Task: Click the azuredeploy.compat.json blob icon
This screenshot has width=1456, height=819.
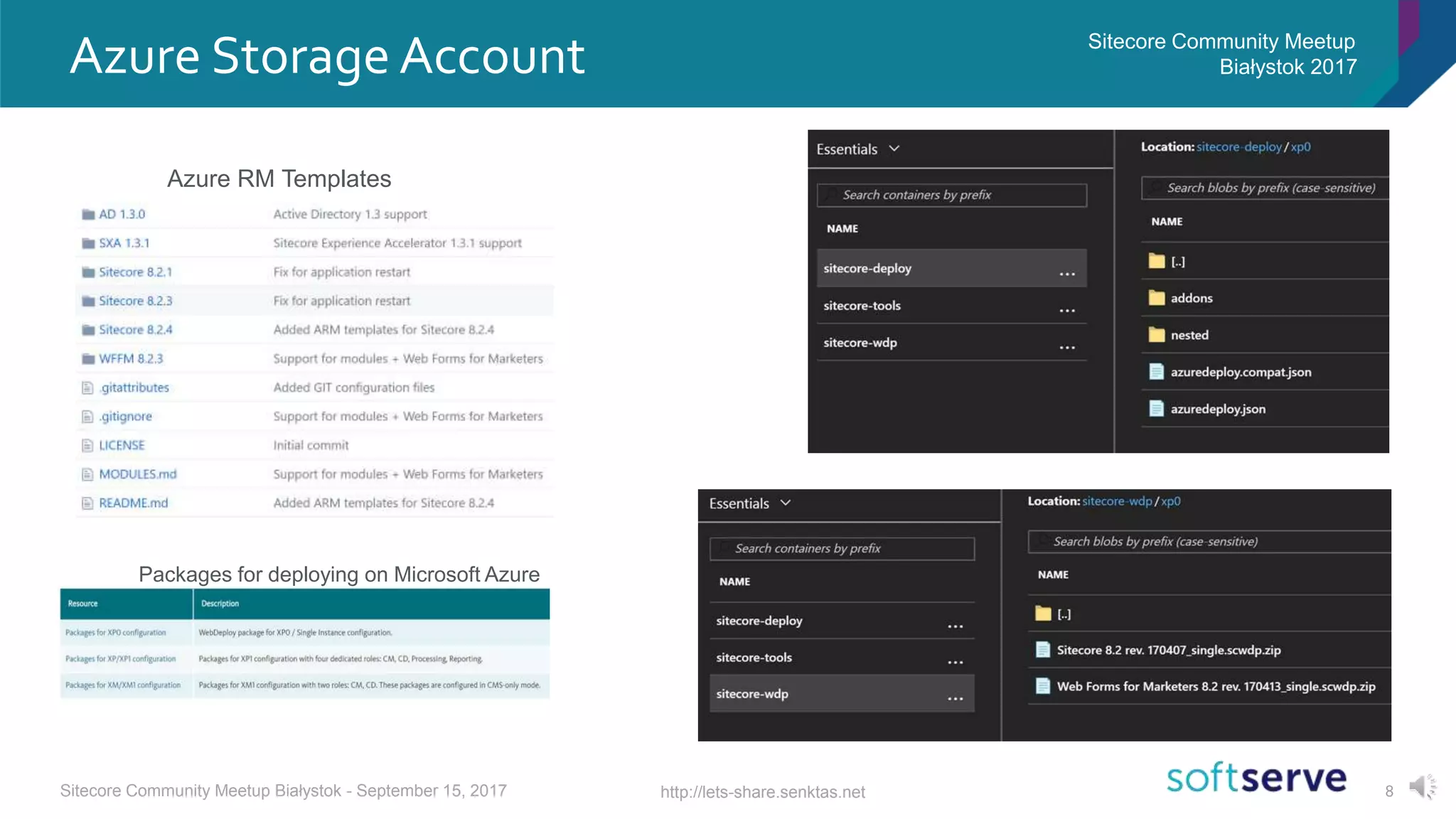Action: click(1157, 372)
